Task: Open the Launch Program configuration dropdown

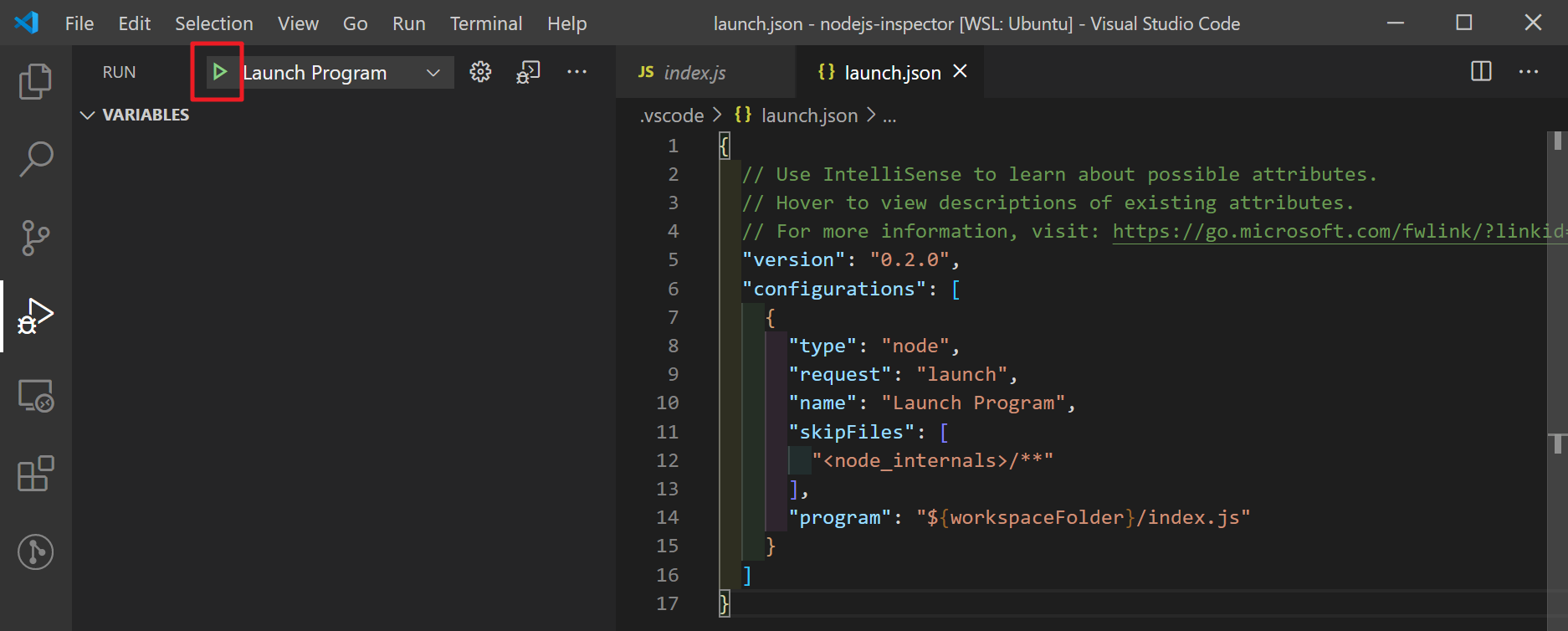Action: coord(347,73)
